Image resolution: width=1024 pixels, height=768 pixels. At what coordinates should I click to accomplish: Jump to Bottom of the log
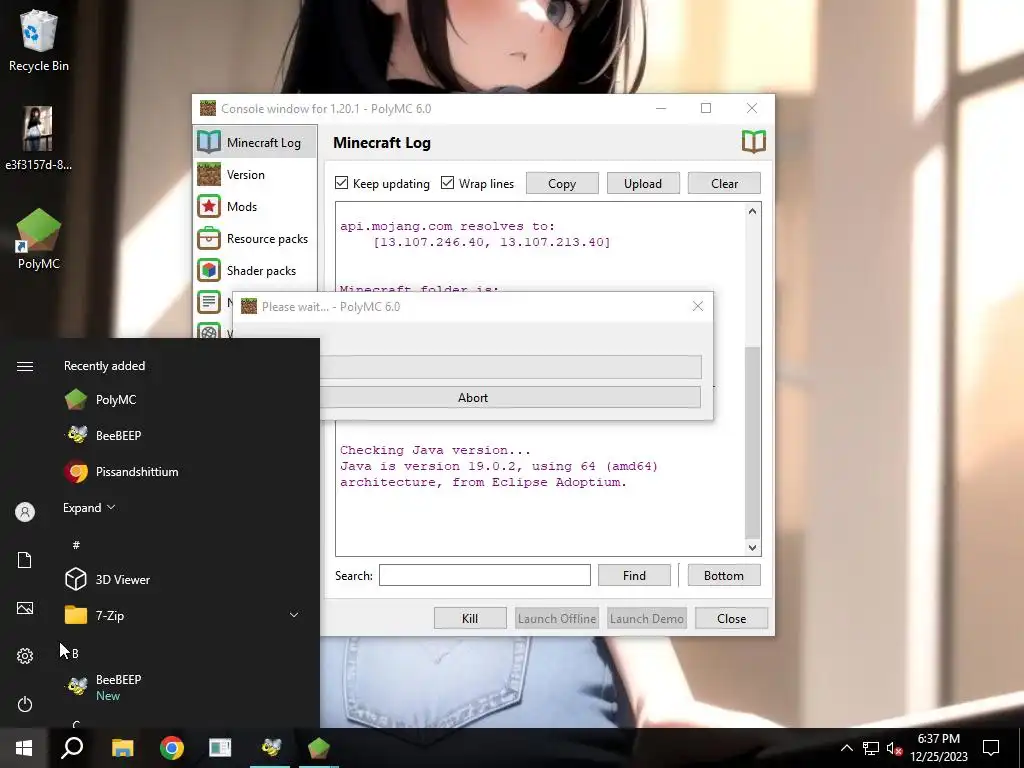point(724,575)
